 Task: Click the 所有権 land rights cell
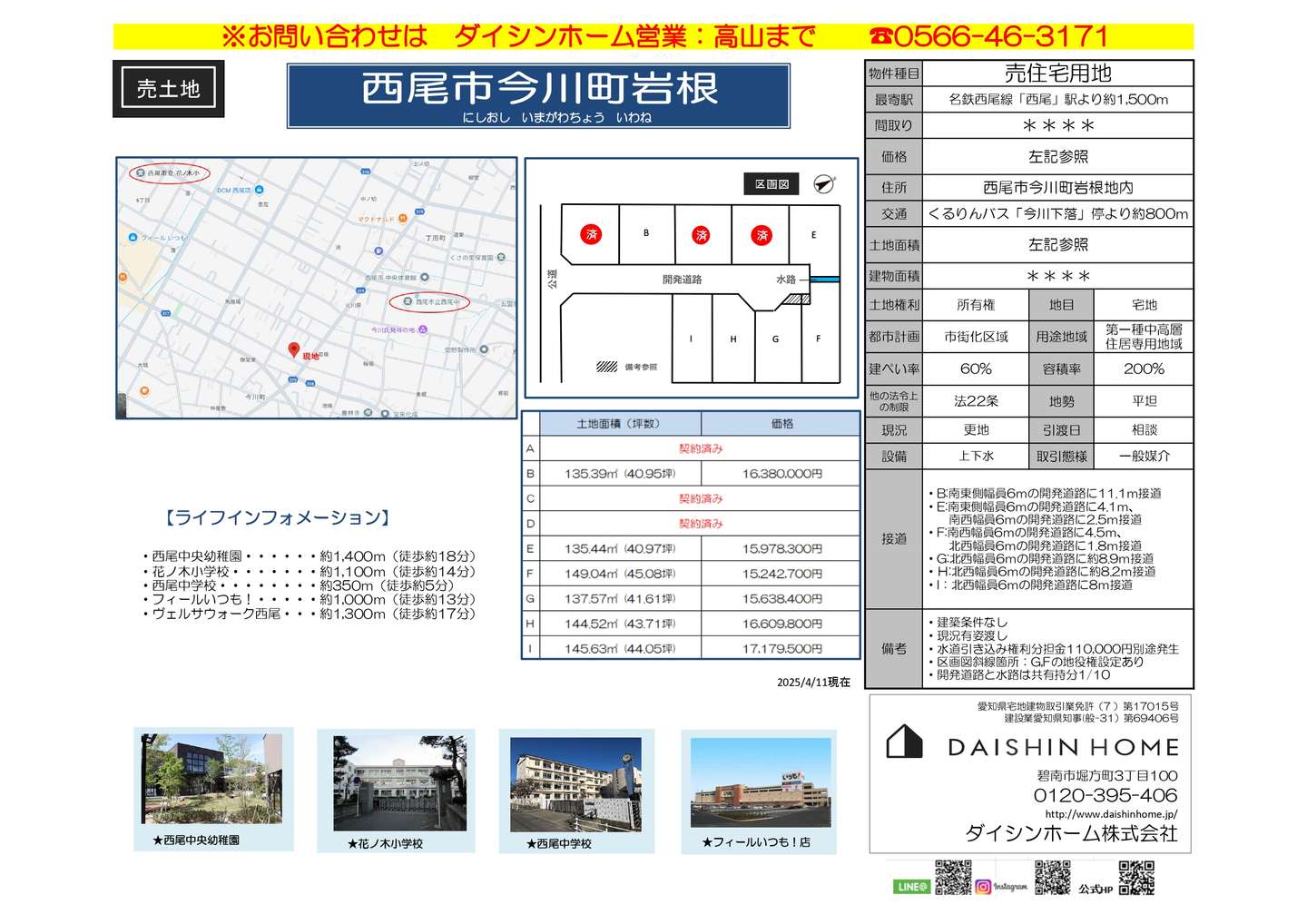(976, 305)
